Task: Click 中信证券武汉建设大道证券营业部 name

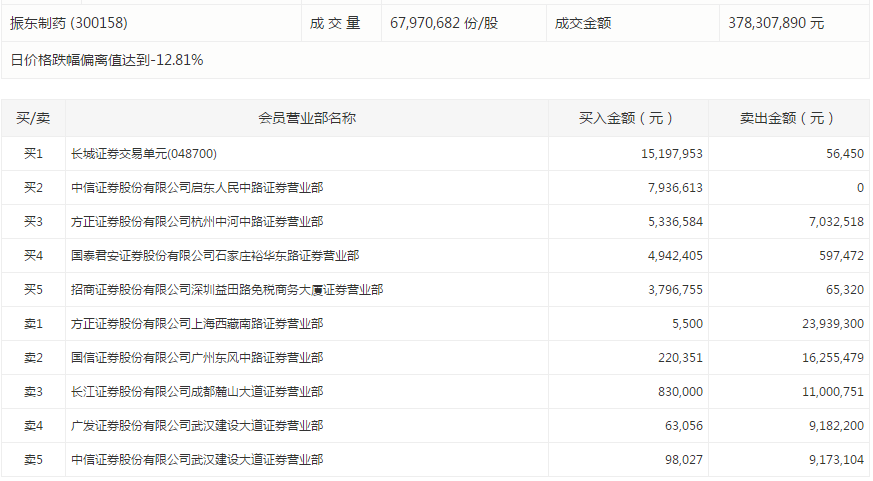Action: [x=197, y=459]
